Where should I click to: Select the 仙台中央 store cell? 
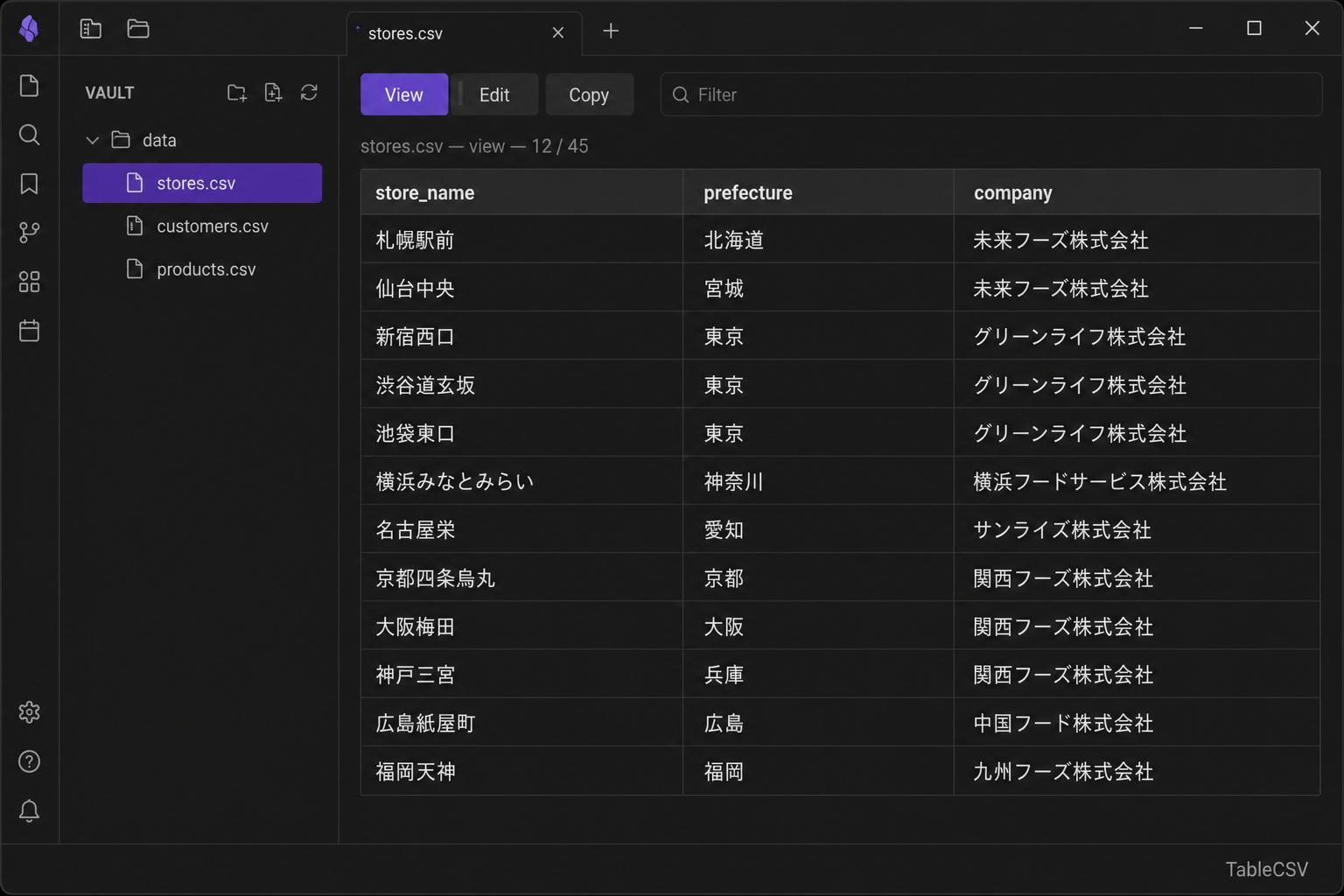click(x=521, y=288)
